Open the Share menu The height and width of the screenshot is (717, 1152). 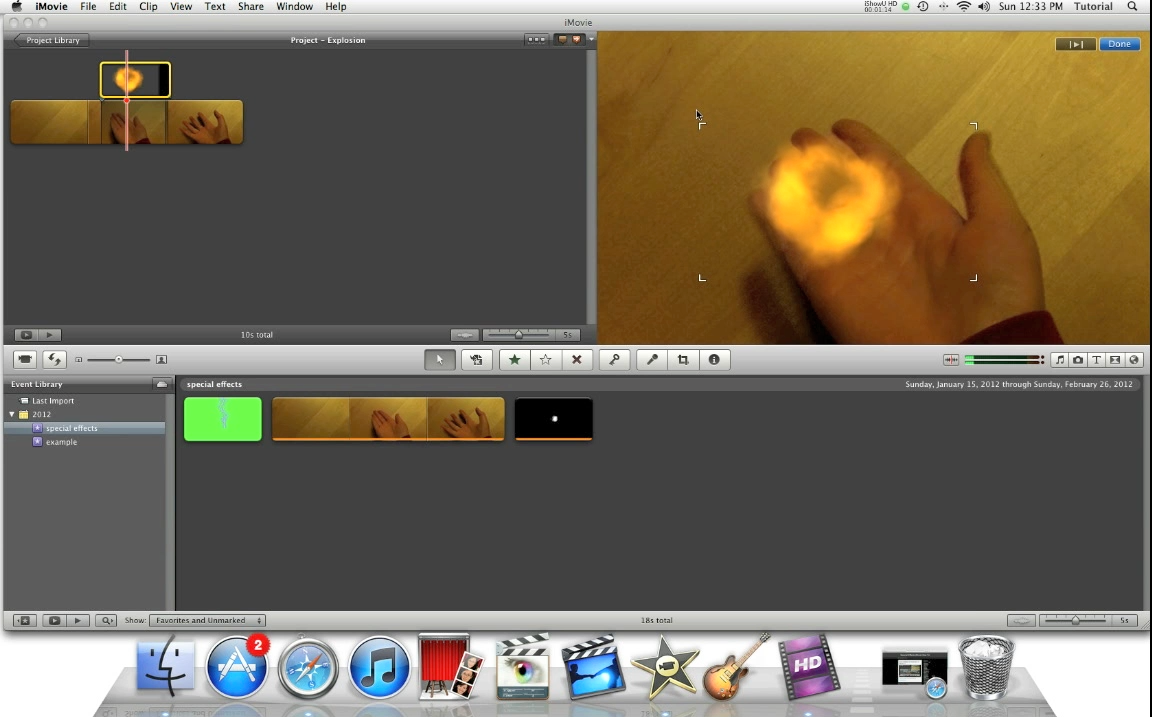[x=251, y=7]
